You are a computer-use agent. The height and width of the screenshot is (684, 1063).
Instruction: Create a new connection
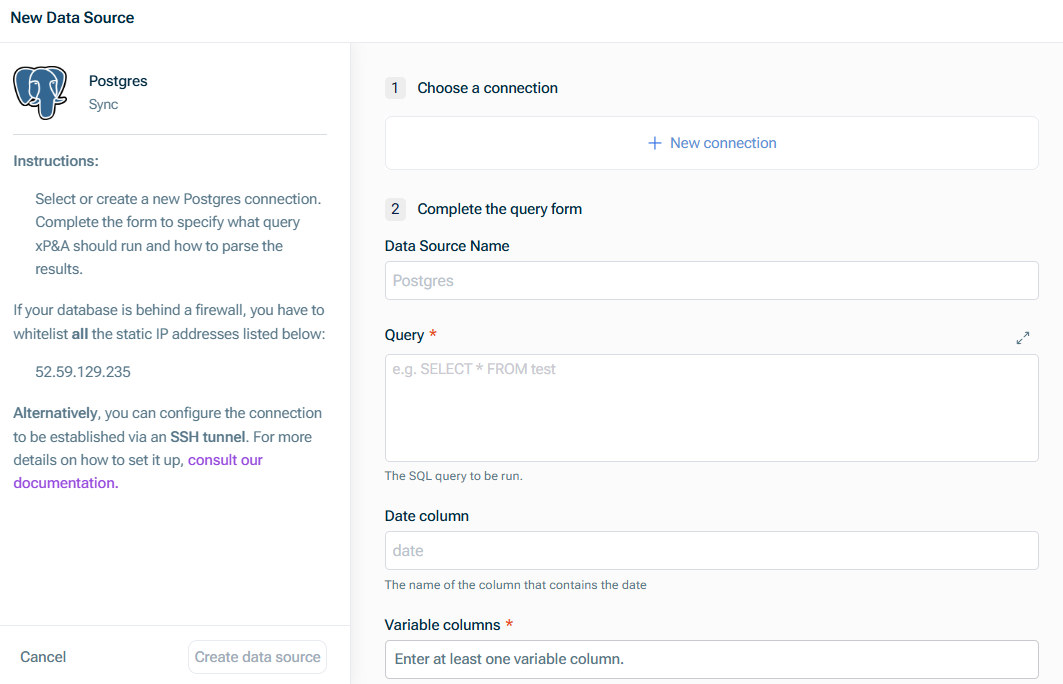tap(711, 143)
